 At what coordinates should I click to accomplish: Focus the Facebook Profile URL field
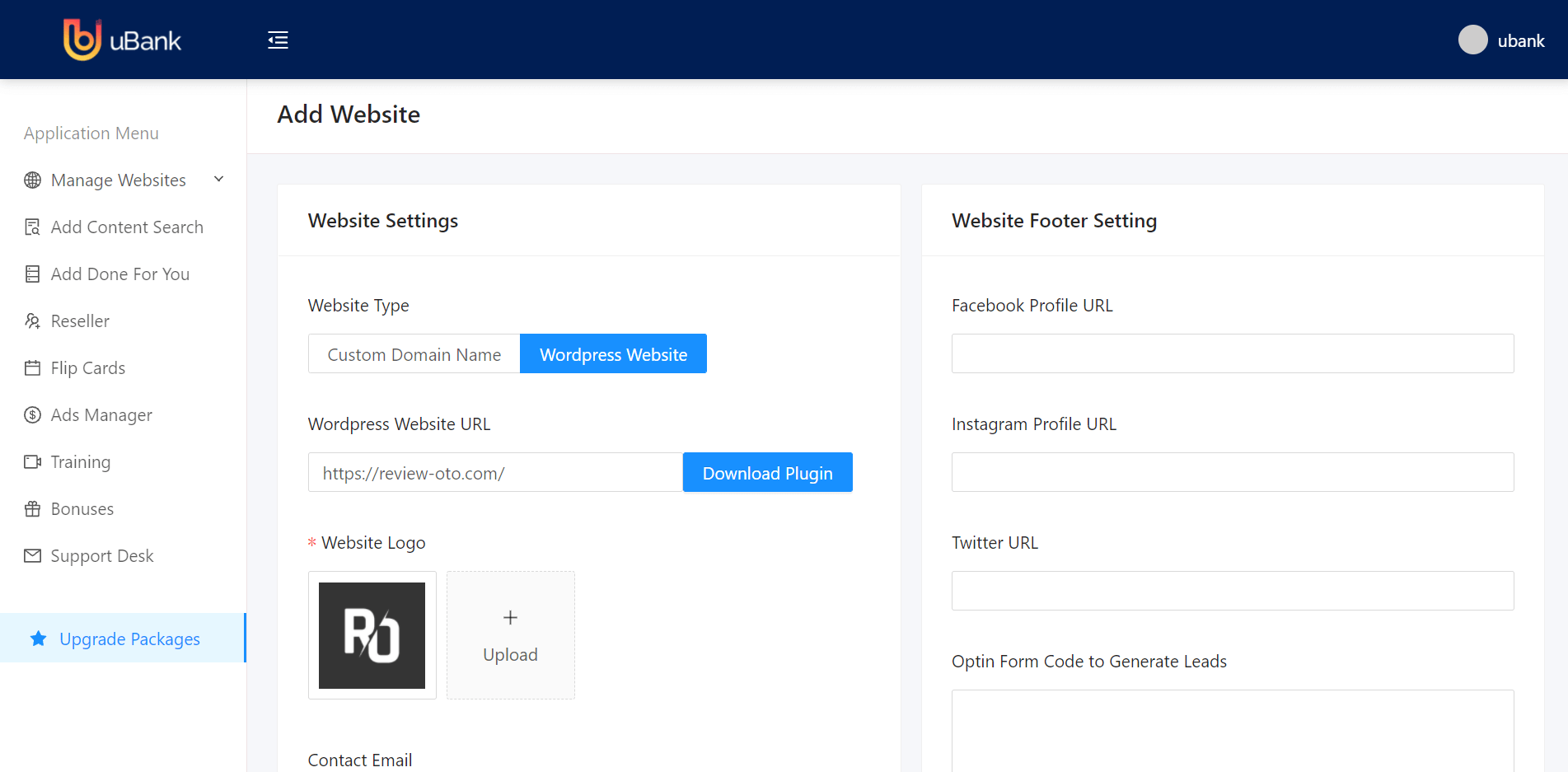pyautogui.click(x=1232, y=353)
